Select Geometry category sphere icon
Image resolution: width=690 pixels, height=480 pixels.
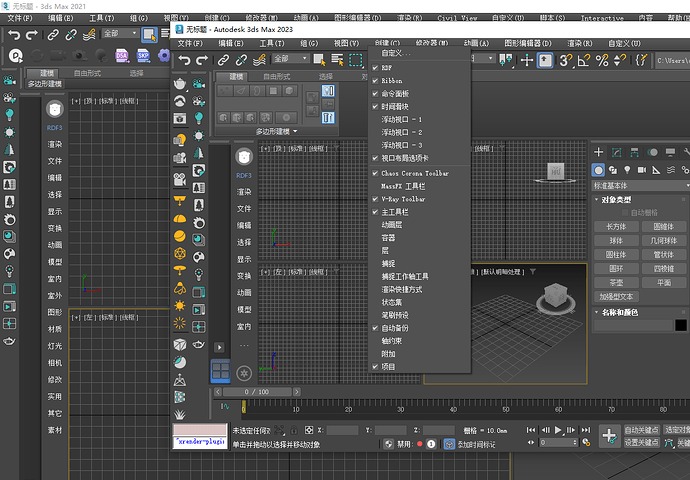pos(598,170)
